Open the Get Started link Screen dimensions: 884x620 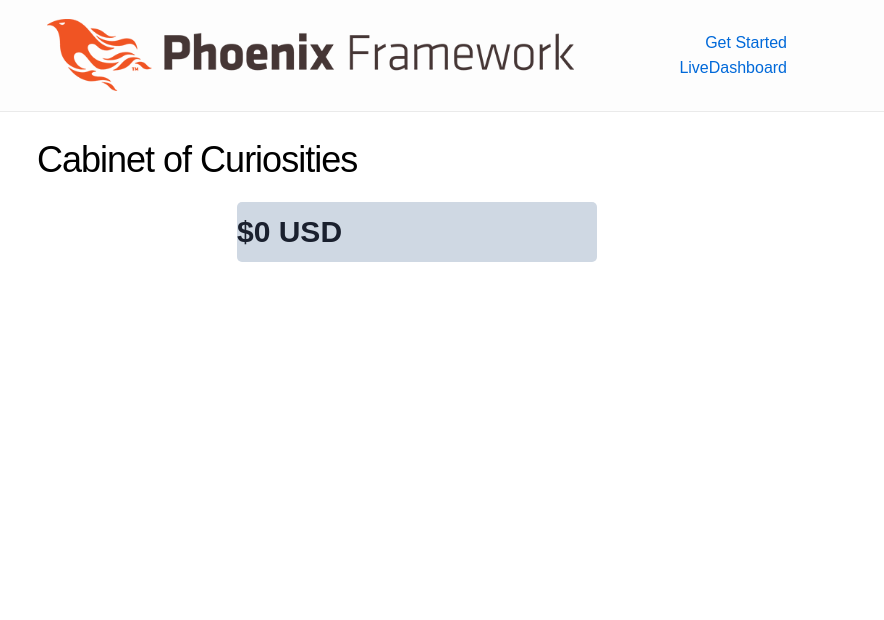[745, 42]
